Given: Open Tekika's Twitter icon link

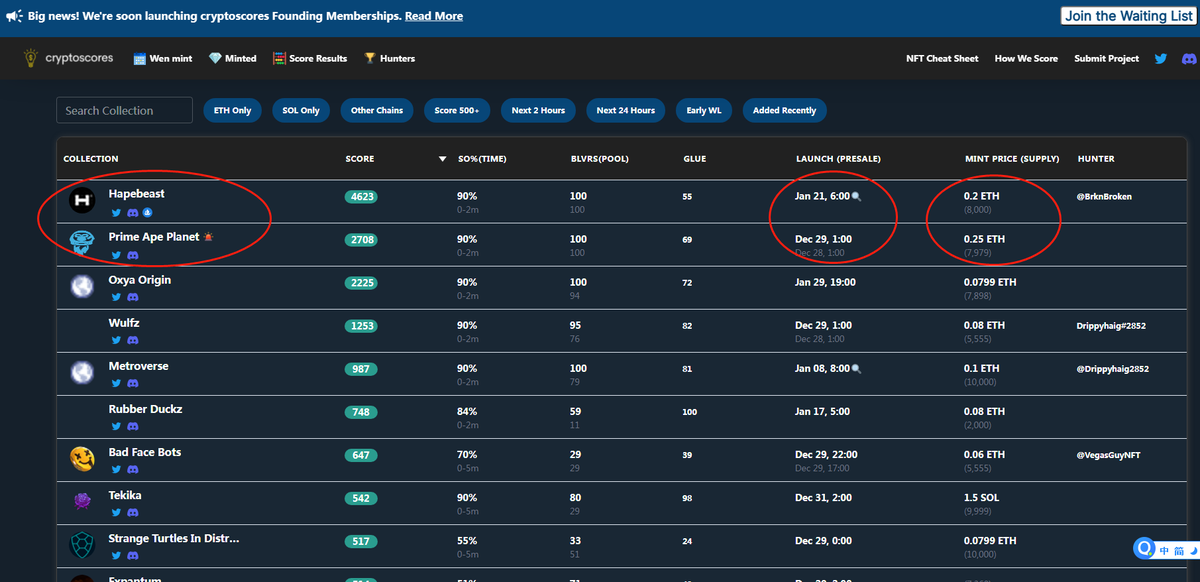Looking at the screenshot, I should click(116, 513).
